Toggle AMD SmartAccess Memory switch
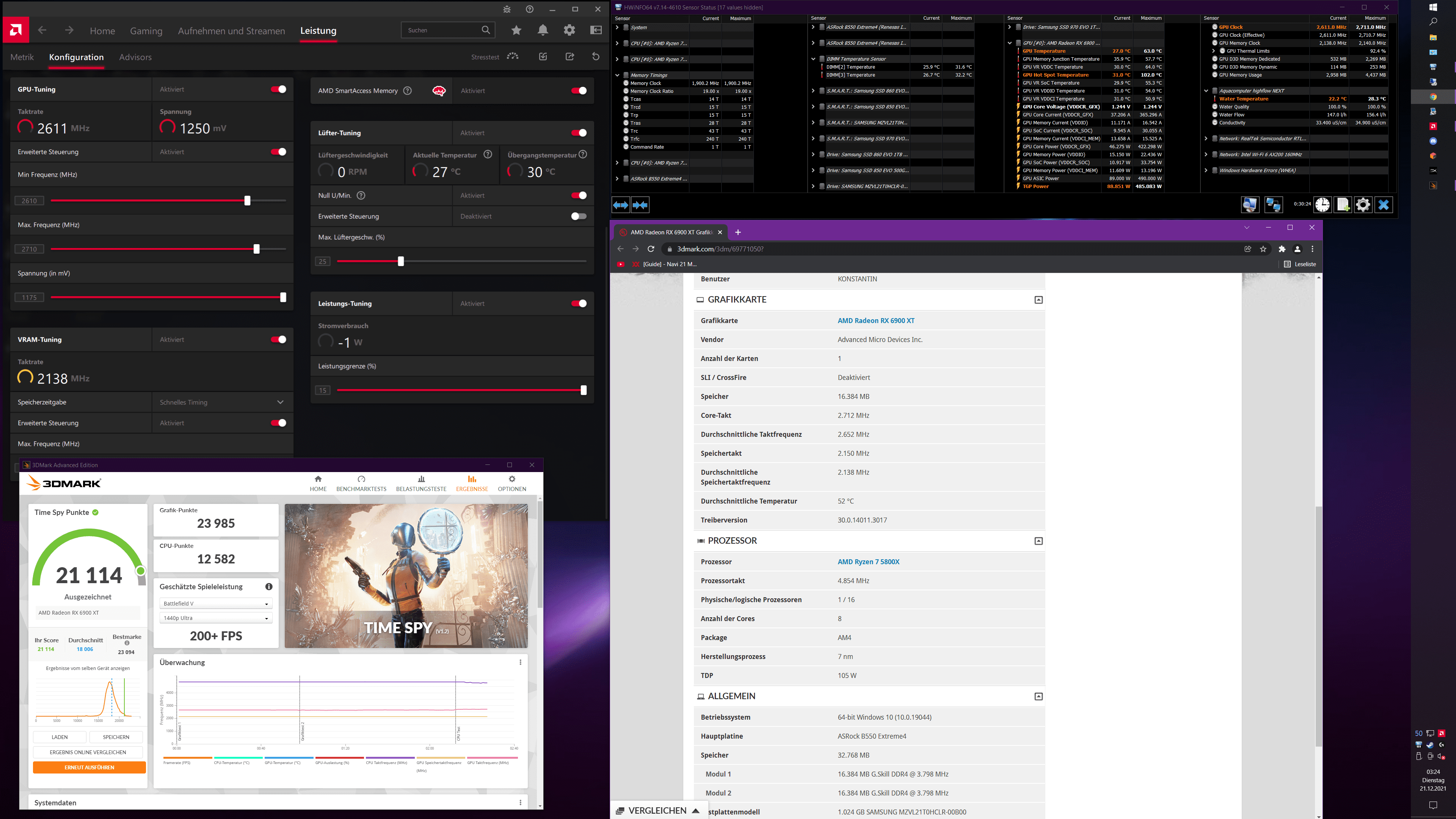 (579, 91)
